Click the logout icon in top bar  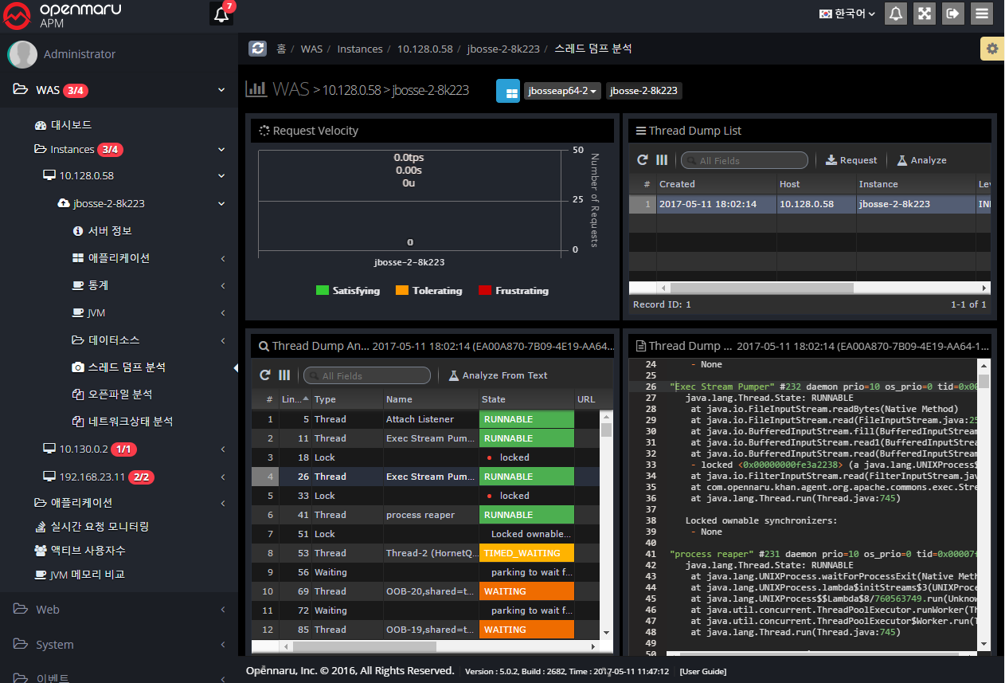click(x=953, y=14)
